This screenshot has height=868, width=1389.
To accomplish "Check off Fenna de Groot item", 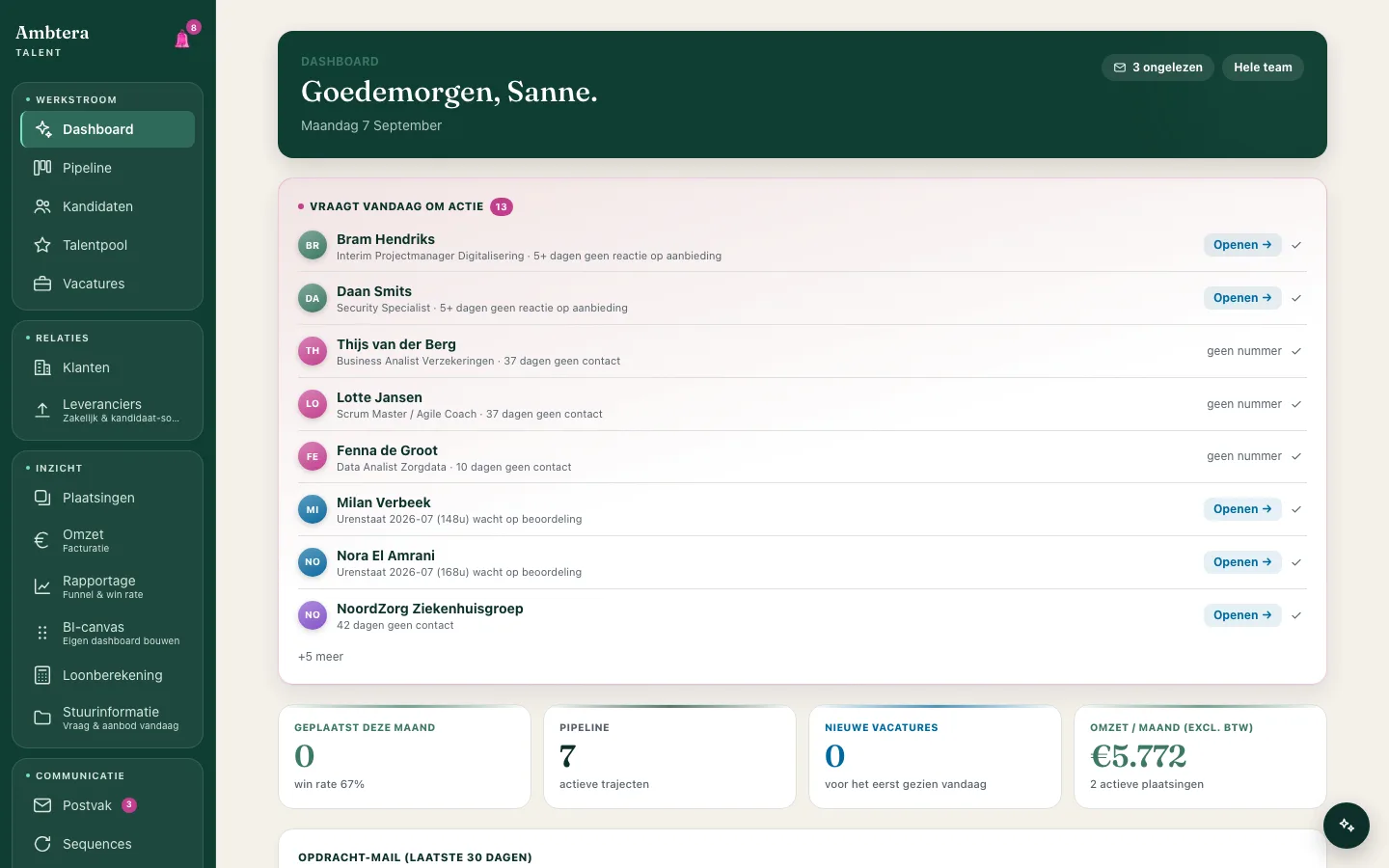I will click(1296, 456).
